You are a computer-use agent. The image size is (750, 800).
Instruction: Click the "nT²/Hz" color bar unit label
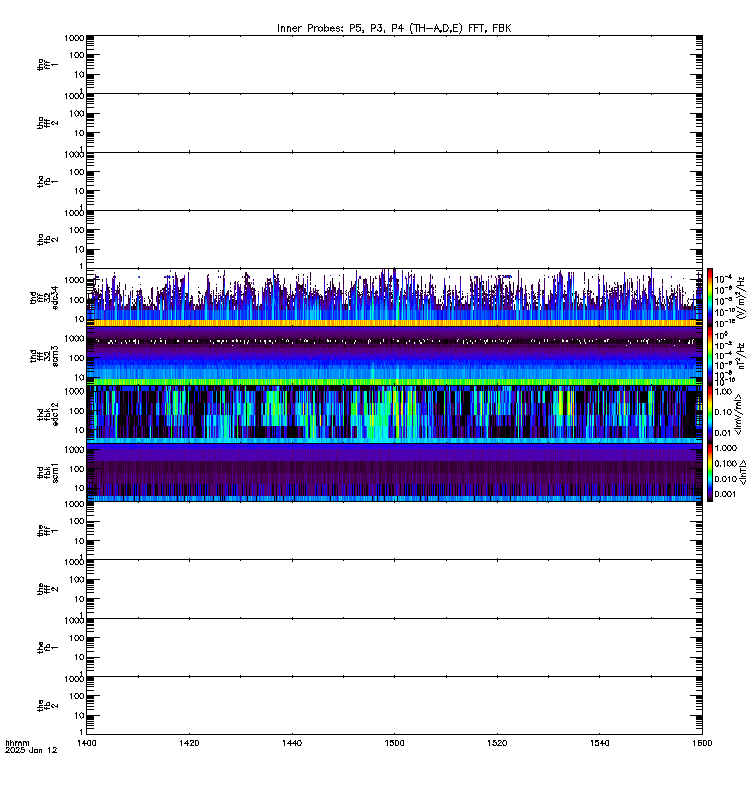[x=741, y=356]
